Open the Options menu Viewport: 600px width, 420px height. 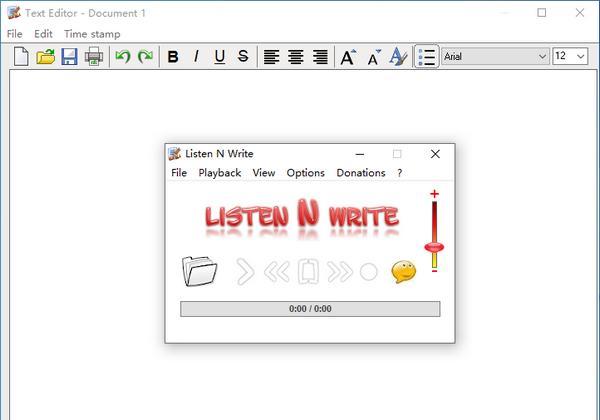tap(305, 173)
